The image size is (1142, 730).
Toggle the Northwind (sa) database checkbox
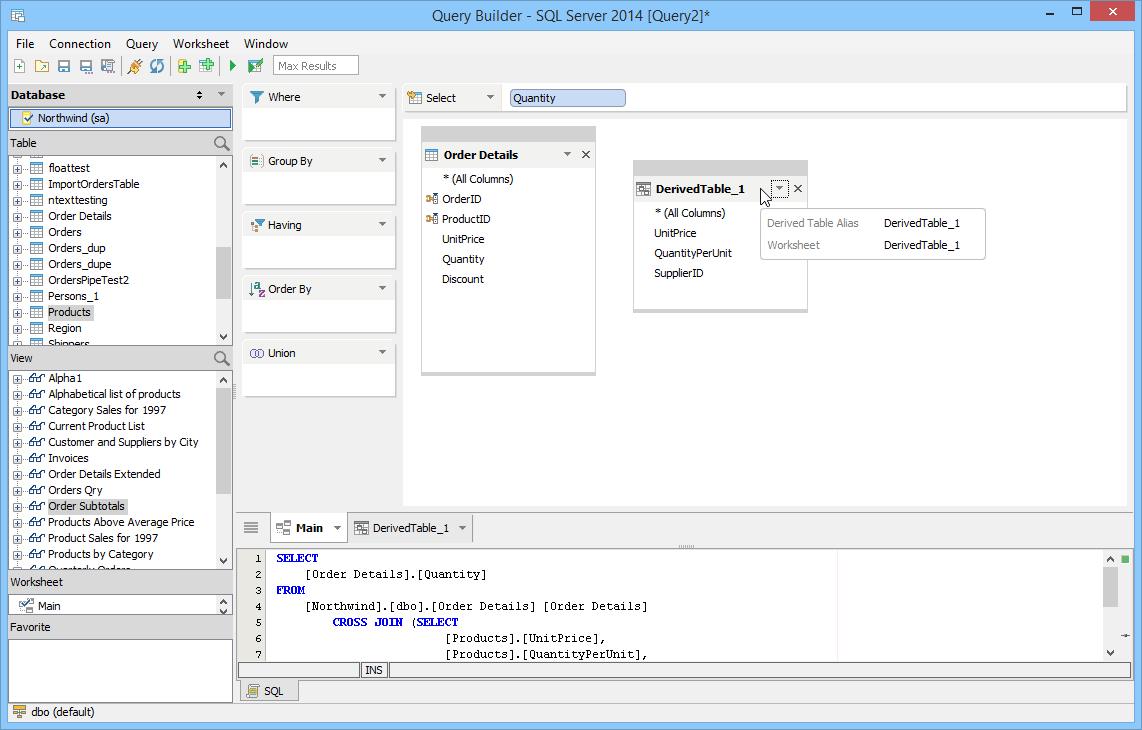coord(28,118)
